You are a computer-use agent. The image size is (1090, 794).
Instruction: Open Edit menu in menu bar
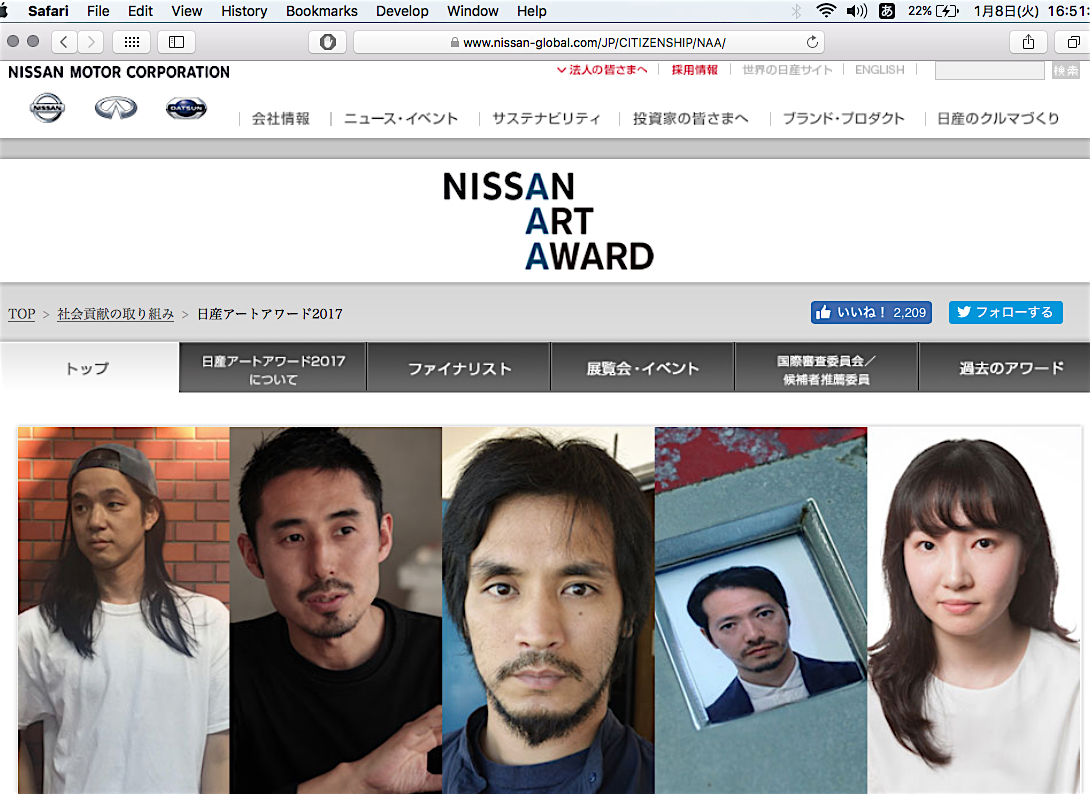pyautogui.click(x=140, y=10)
